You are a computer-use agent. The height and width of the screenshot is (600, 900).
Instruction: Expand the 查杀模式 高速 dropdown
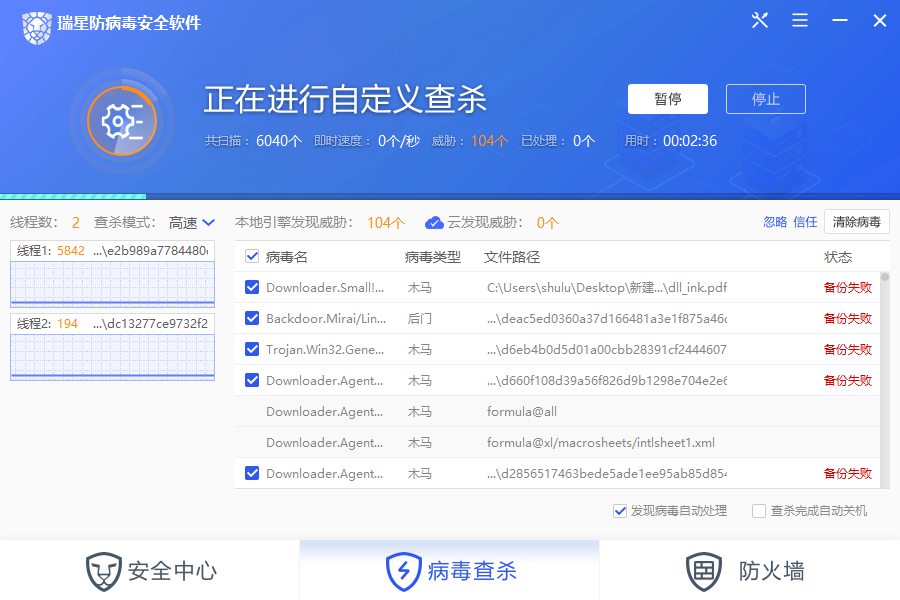[192, 222]
